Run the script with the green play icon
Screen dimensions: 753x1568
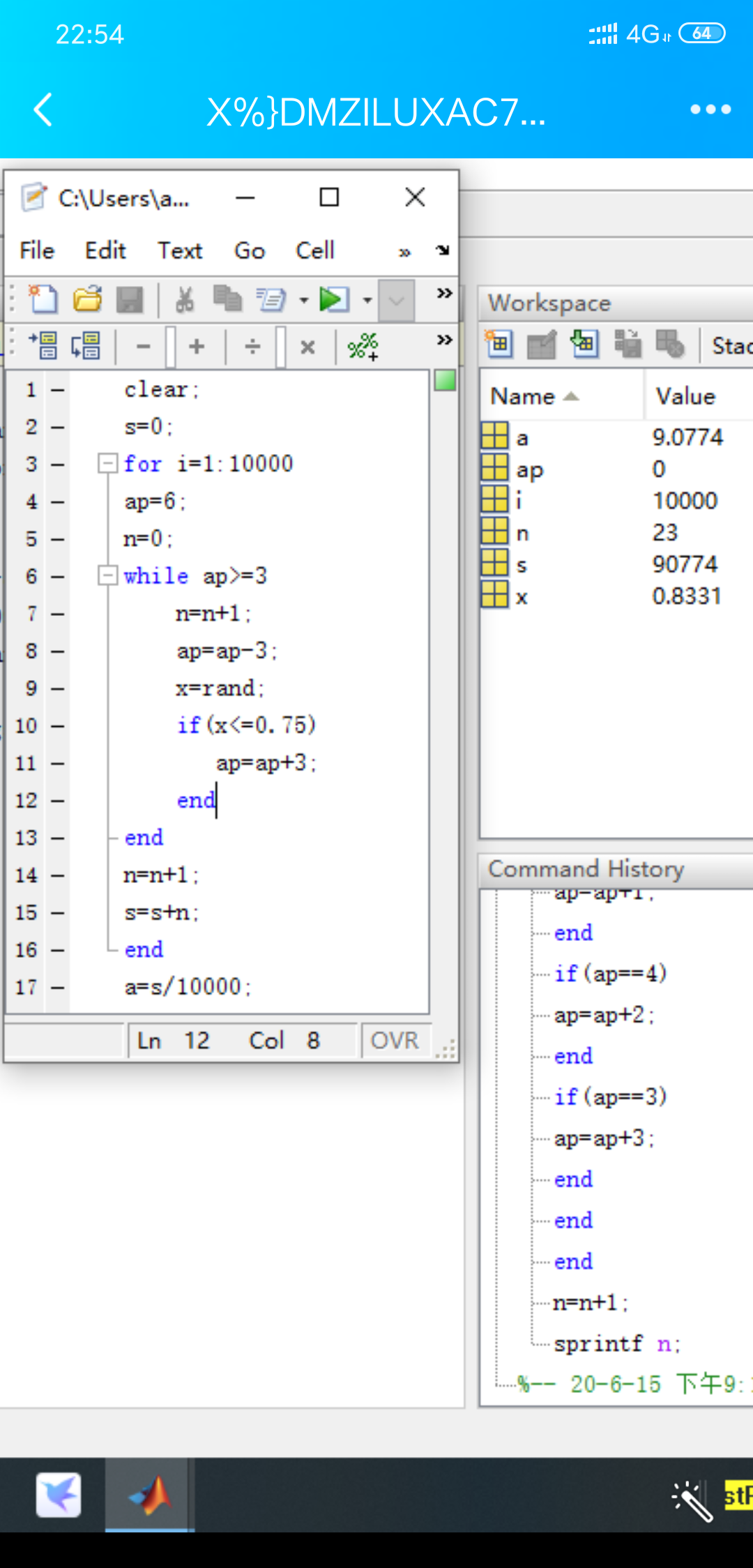(334, 299)
